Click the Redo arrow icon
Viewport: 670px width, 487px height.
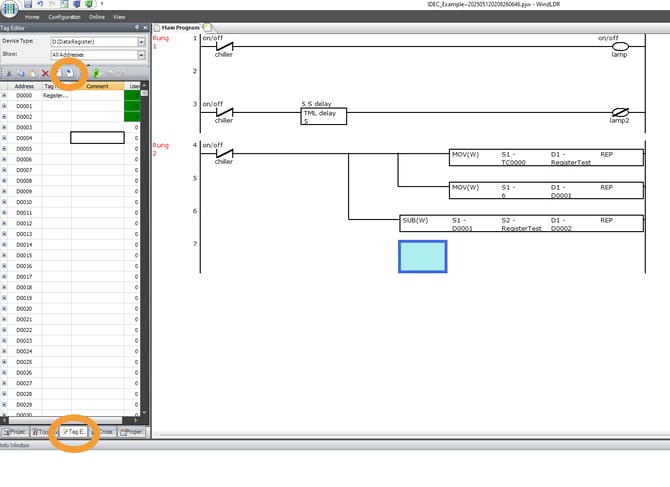pos(52,4)
